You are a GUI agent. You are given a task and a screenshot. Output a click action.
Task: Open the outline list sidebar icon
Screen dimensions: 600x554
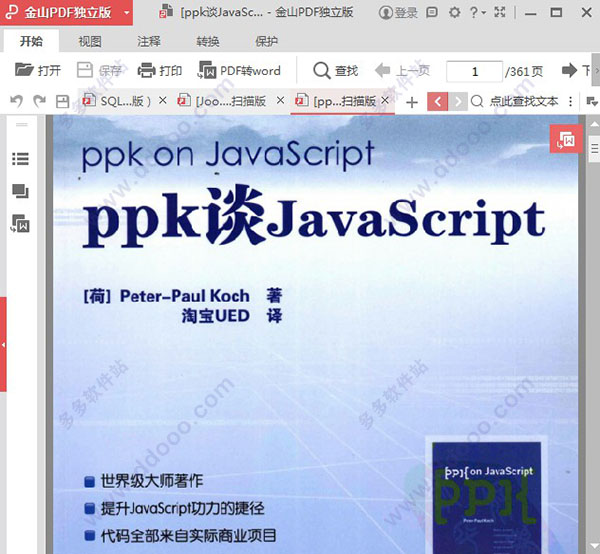tap(21, 158)
